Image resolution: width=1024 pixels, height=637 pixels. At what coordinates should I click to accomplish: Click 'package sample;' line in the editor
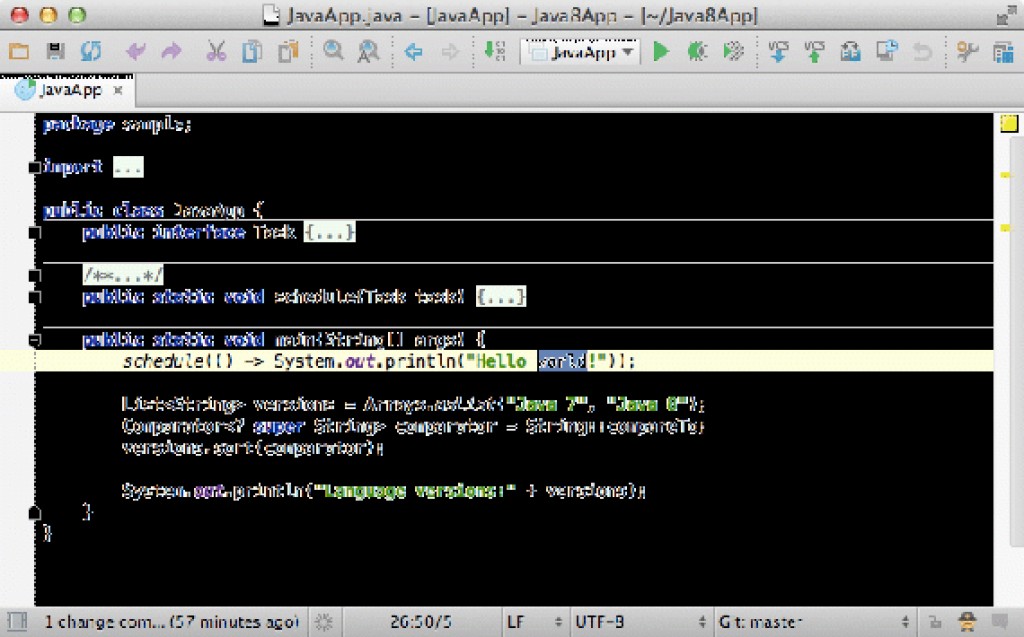[117, 124]
